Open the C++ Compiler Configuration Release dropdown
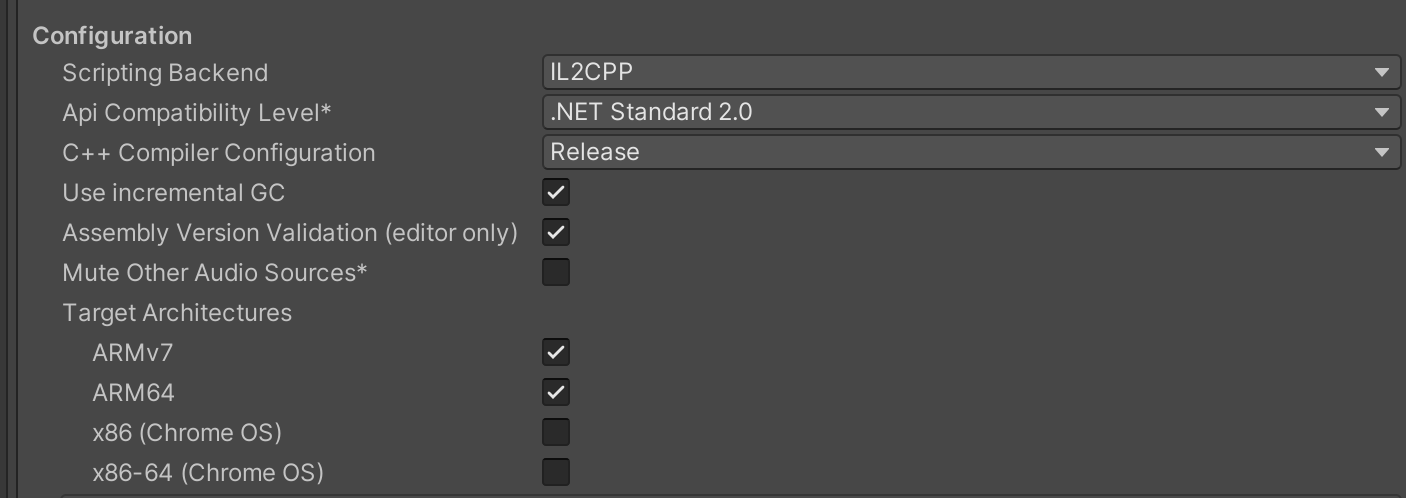The image size is (1406, 498). click(970, 152)
